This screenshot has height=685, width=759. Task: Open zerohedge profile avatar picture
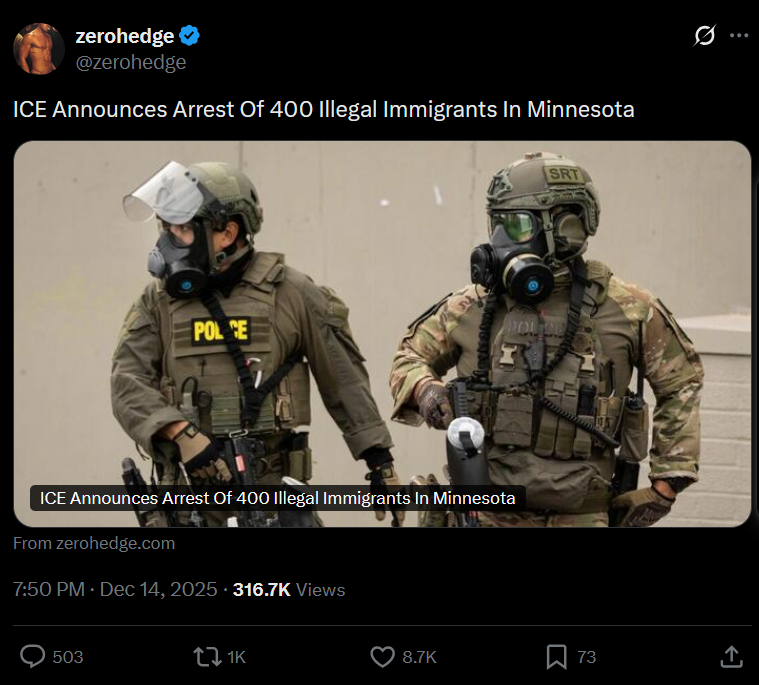(x=39, y=49)
